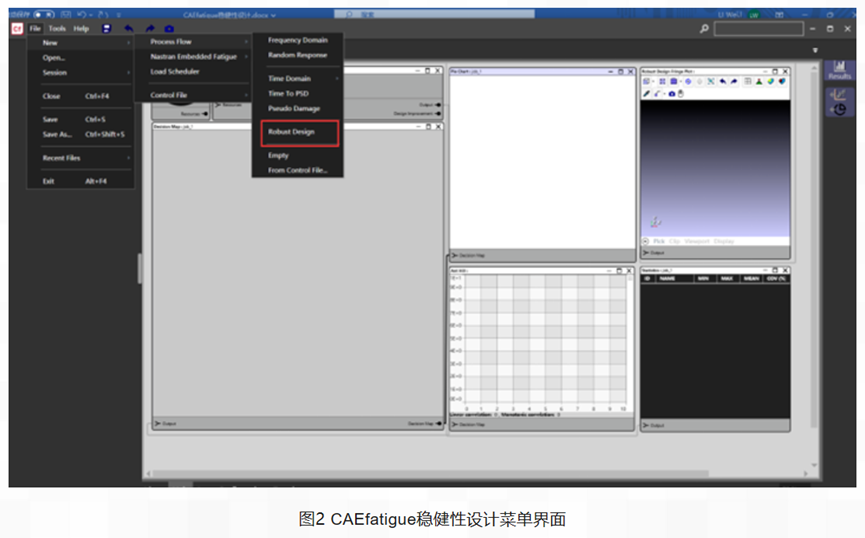The width and height of the screenshot is (865, 538).
Task: Click the Viewport tab under the fringe plot
Action: click(x=697, y=241)
